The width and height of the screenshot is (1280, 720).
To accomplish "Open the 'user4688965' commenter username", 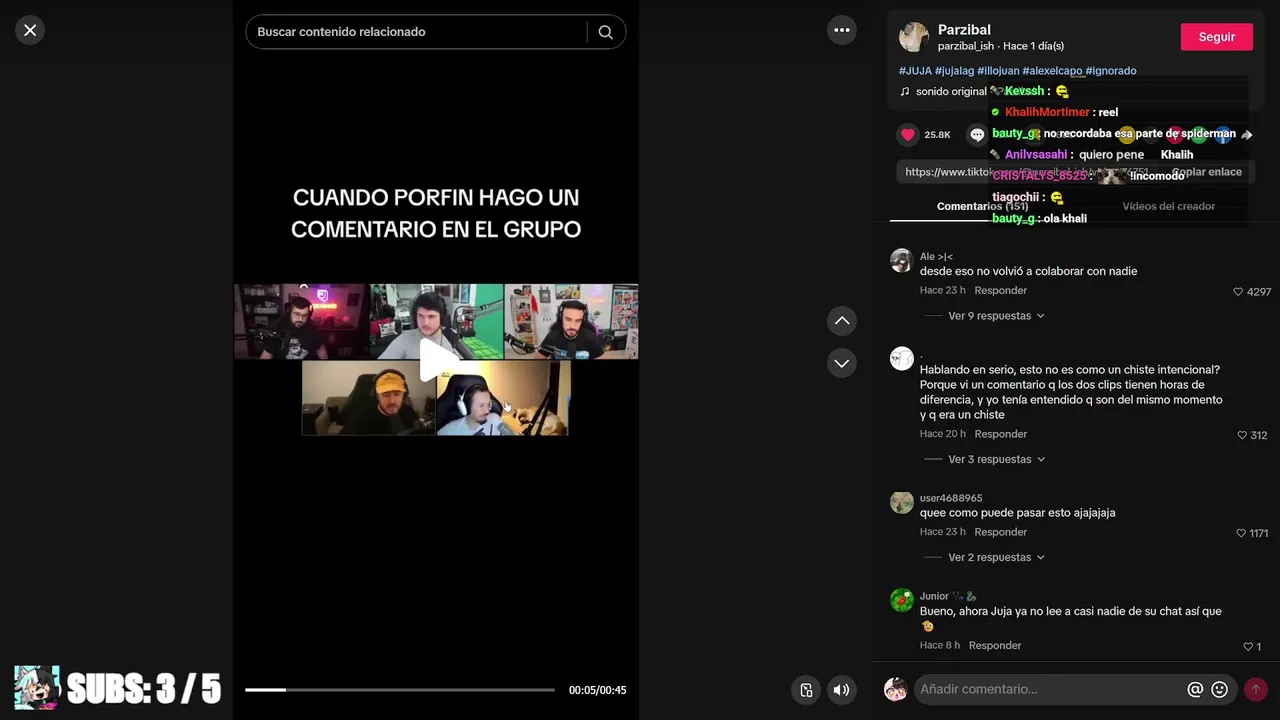I will click(x=951, y=498).
